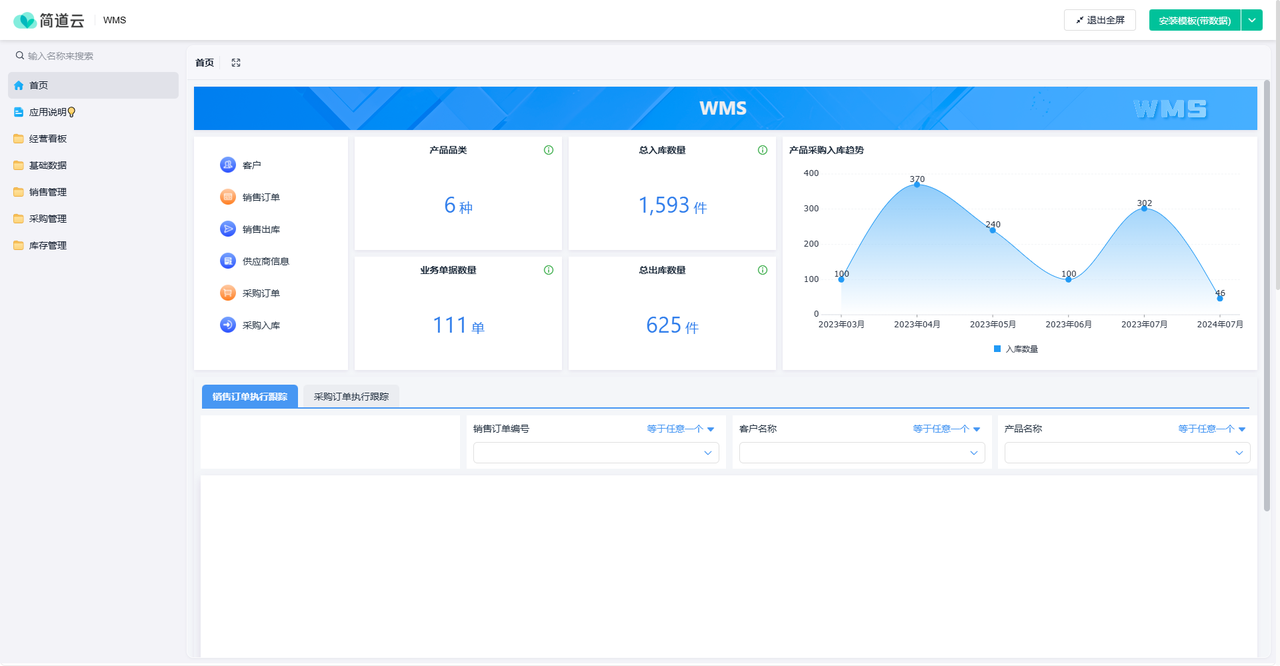The width and height of the screenshot is (1280, 666).
Task: Click the 46 data point on chart
Action: tap(1220, 298)
